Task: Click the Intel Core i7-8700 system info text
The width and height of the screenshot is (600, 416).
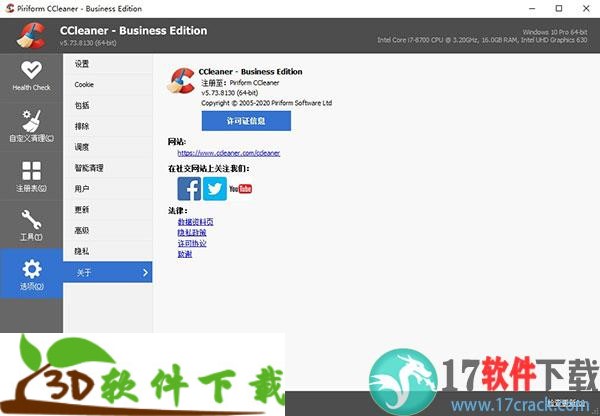Action: pos(482,40)
